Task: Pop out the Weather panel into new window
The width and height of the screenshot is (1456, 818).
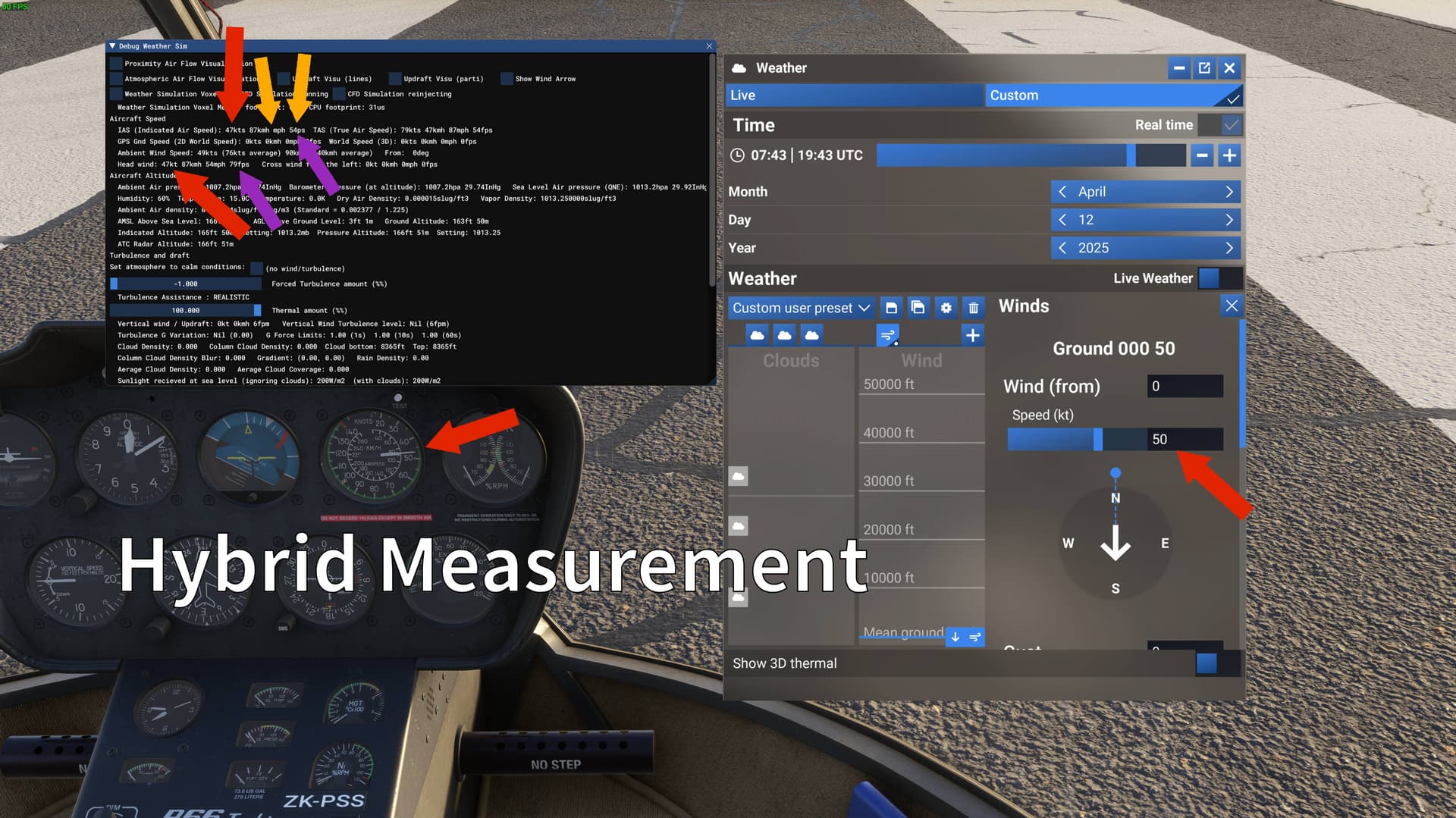Action: pos(1204,68)
